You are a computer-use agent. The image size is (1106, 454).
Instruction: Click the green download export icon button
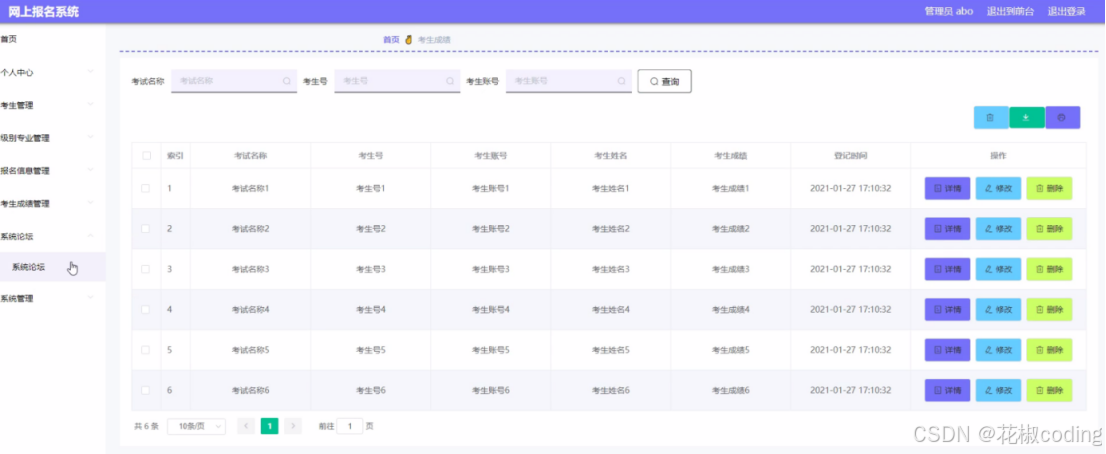point(1026,118)
